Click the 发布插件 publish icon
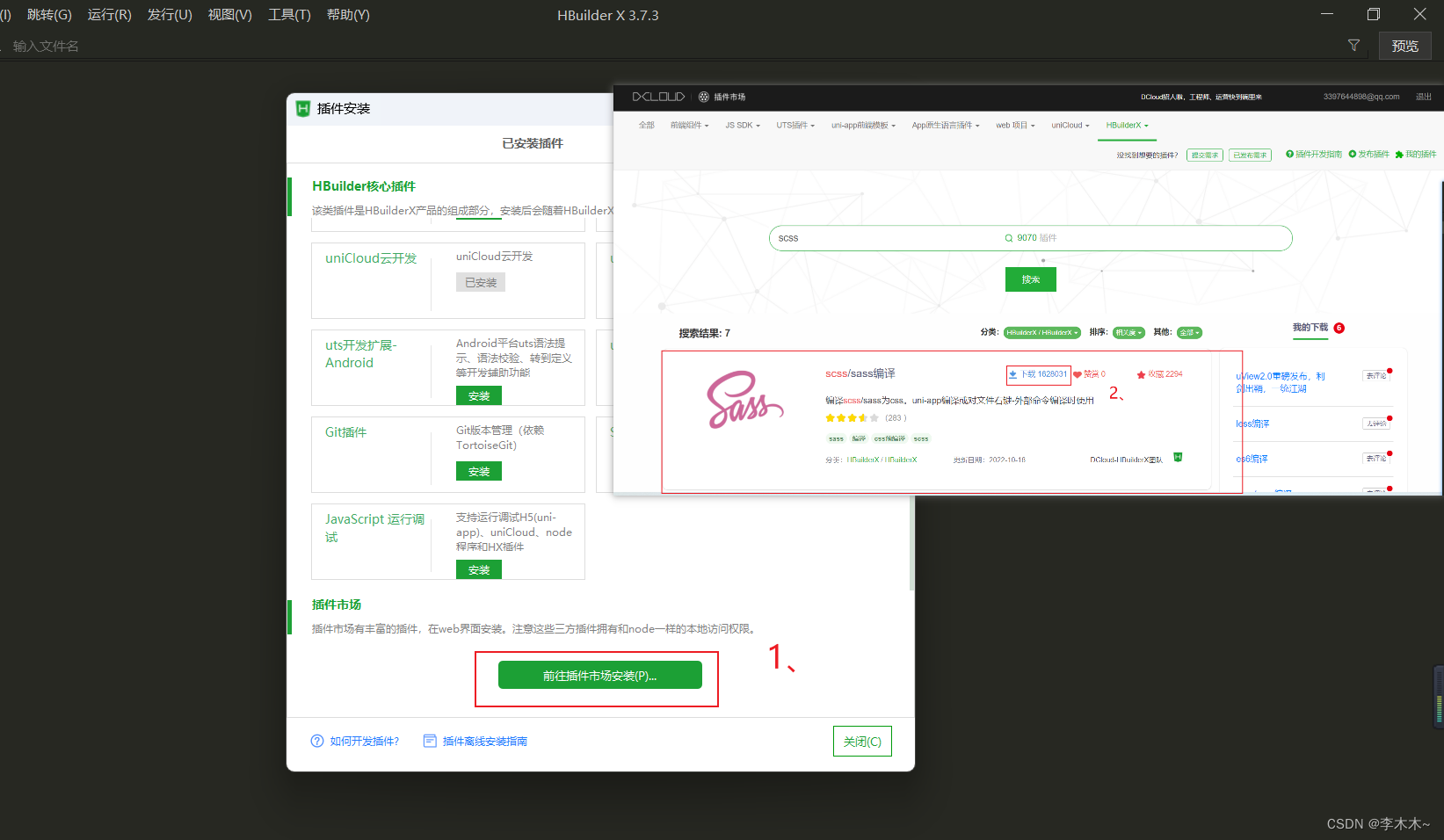 1353,154
